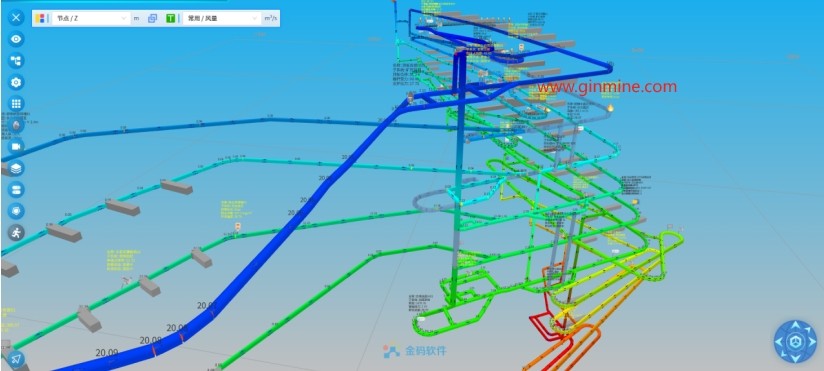
Task: Toggle the green T text label icon
Action: [171, 18]
